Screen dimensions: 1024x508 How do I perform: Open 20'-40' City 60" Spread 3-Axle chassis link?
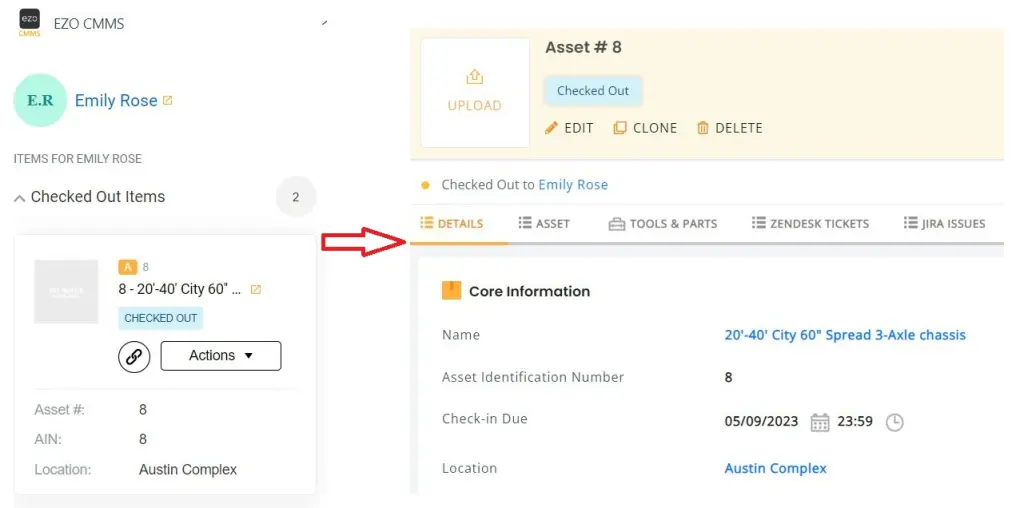(x=845, y=335)
